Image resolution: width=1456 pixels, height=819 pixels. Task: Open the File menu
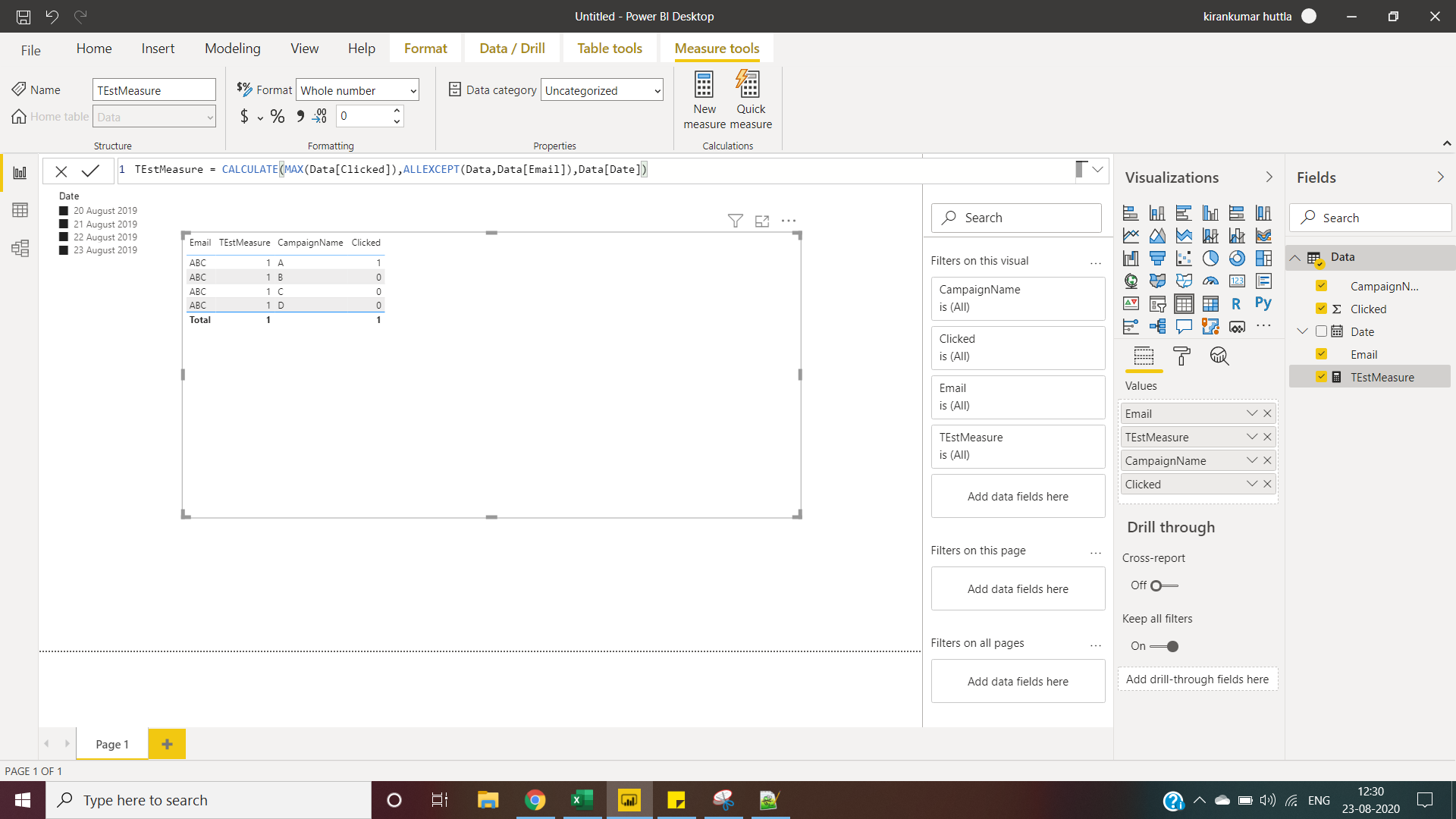pyautogui.click(x=31, y=50)
